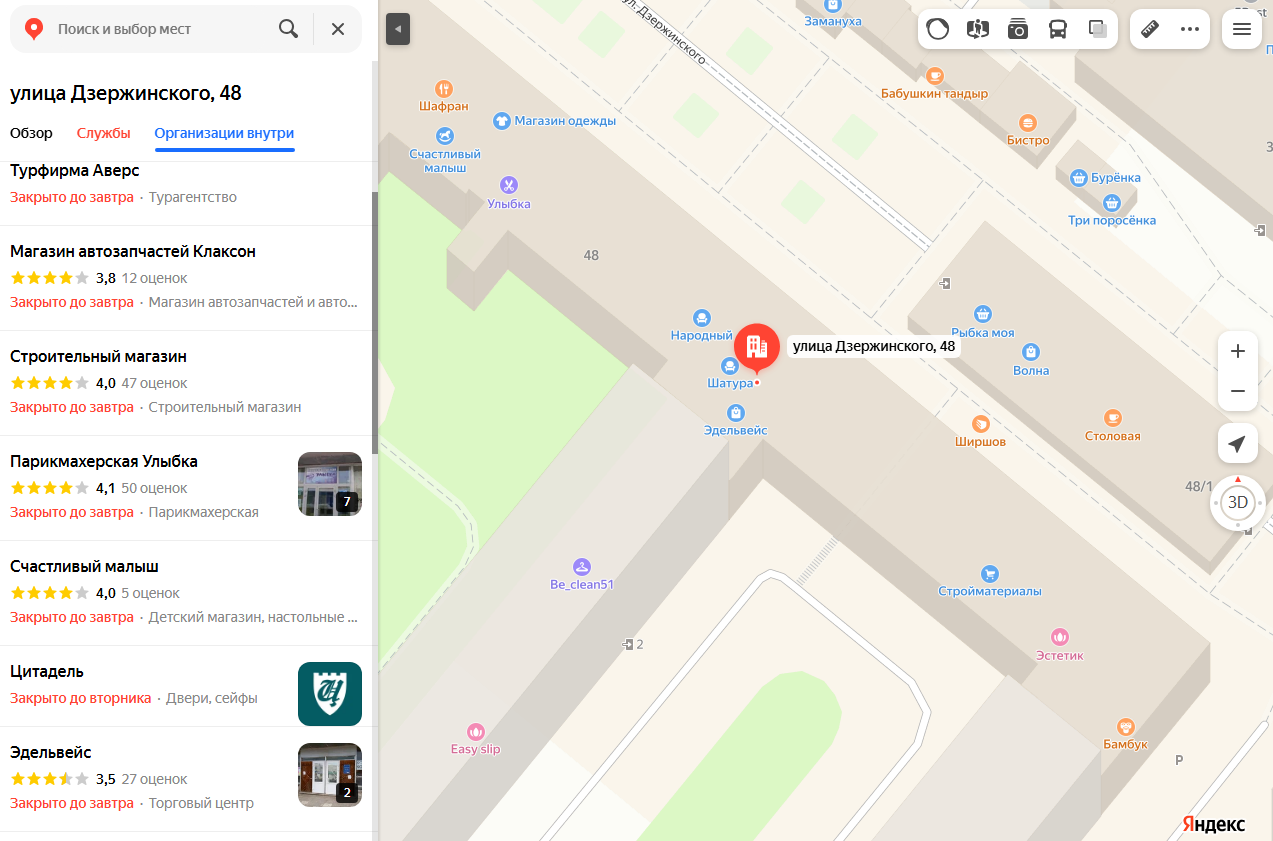
Task: Click Три поросёнка basket icon
Action: [x=1112, y=203]
